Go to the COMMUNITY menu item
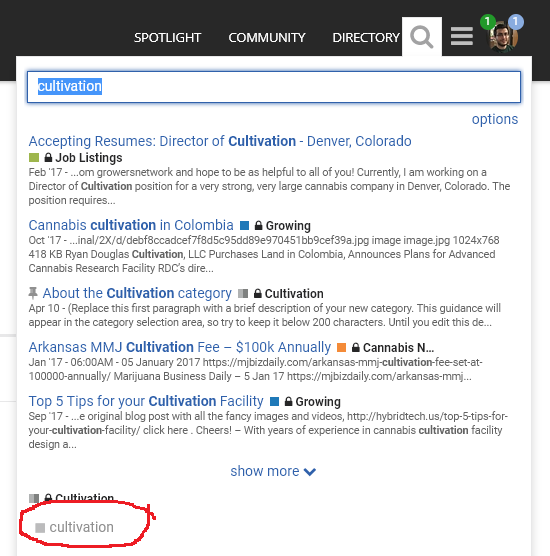The height and width of the screenshot is (556, 550). 267,38
